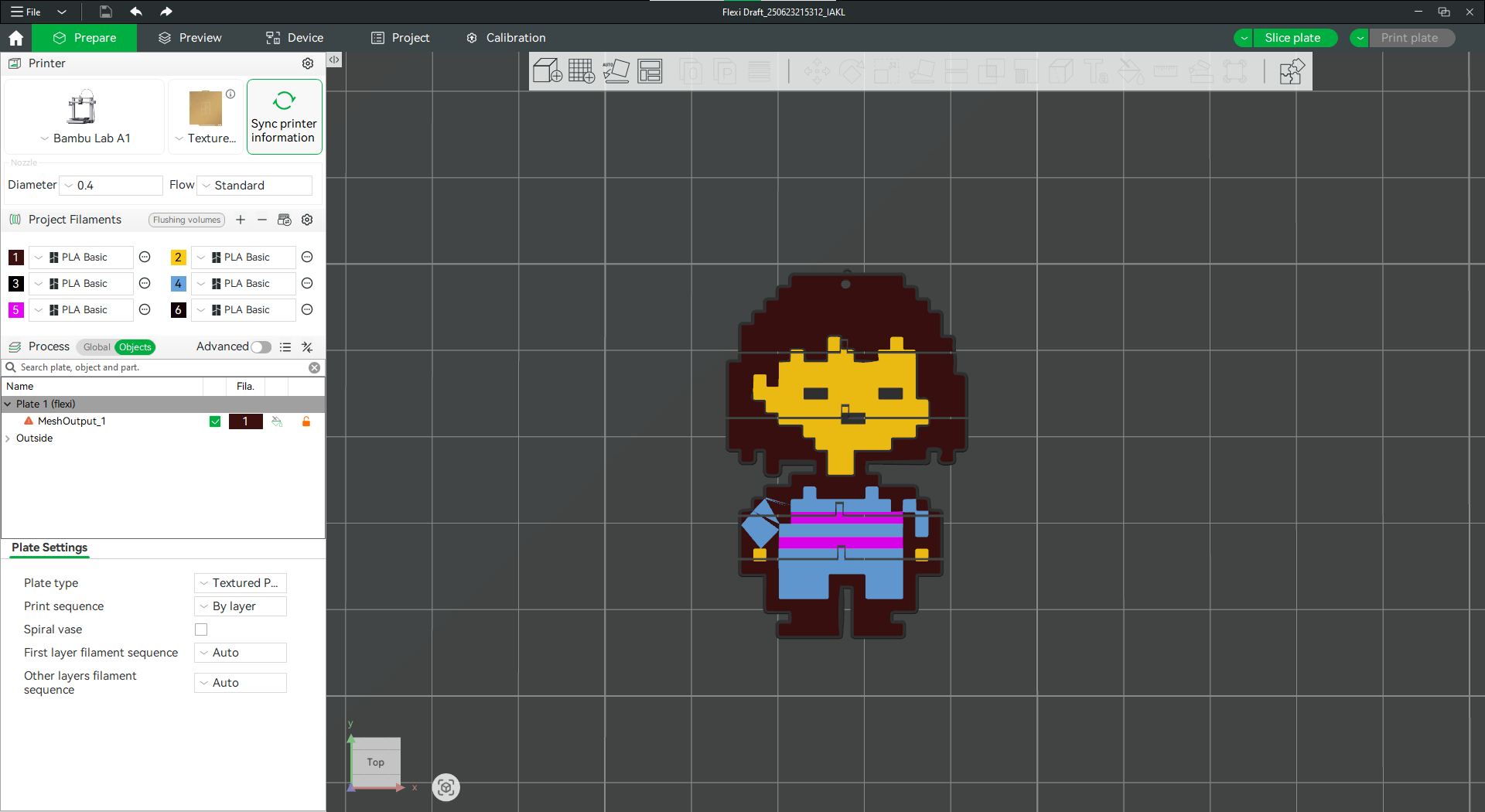The image size is (1485, 812).
Task: Open the nozzle Diameter dropdown
Action: coord(112,186)
